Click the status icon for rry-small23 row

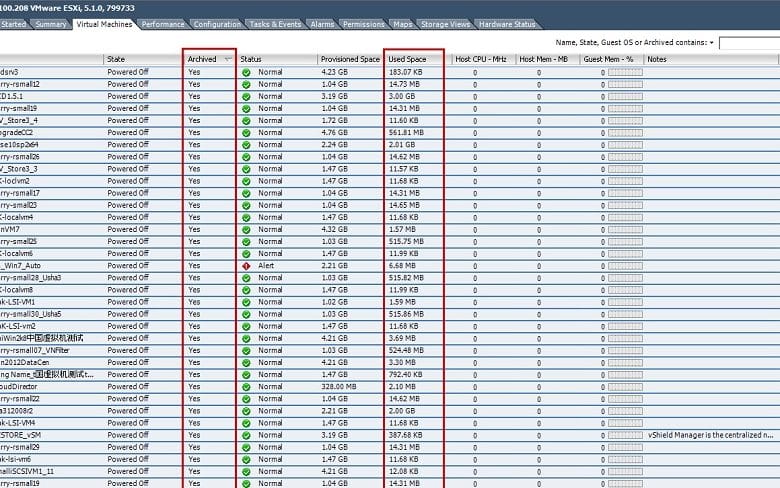point(246,205)
